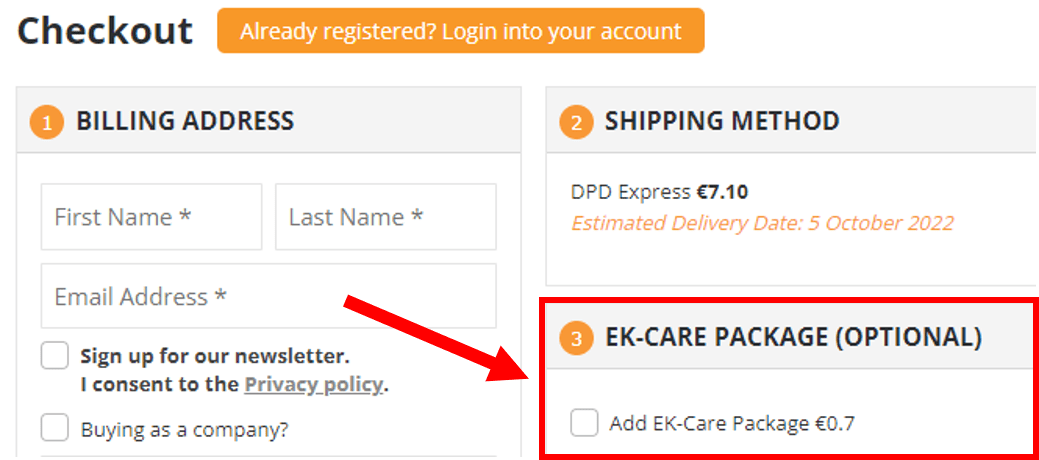Click the EK-Care Package (Optional) header
The height and width of the screenshot is (460, 1039).
pos(793,337)
